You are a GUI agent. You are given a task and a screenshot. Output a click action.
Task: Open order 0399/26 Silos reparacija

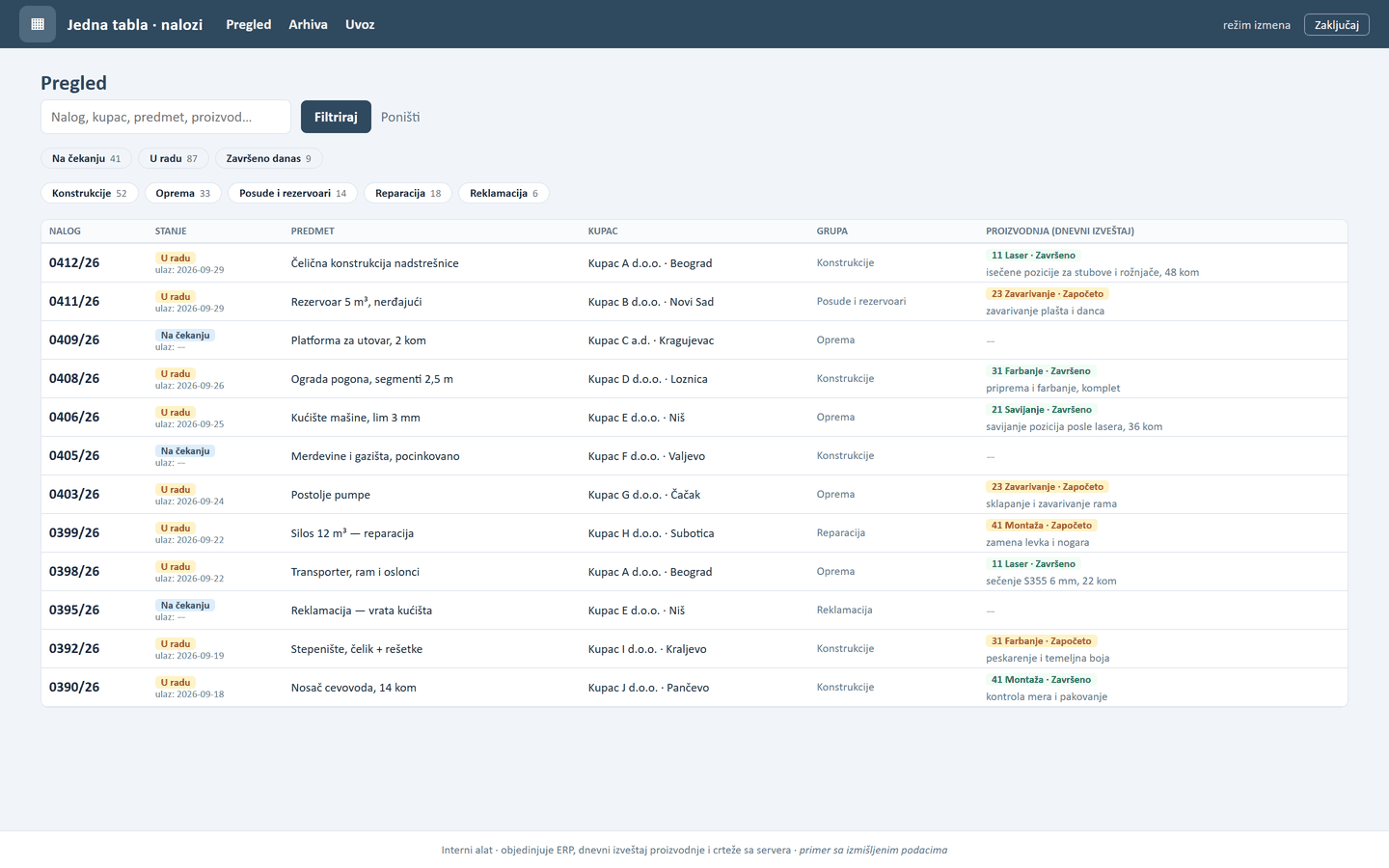tap(694, 533)
